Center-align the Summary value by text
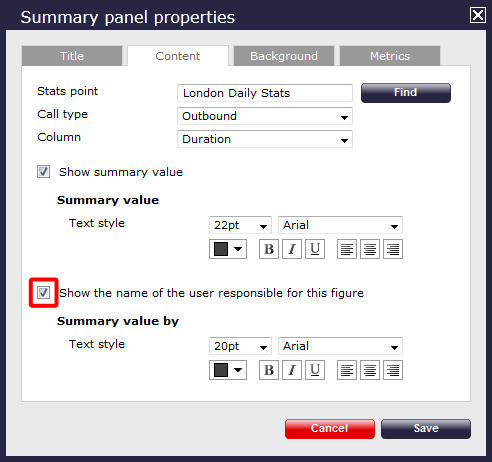 tap(370, 370)
